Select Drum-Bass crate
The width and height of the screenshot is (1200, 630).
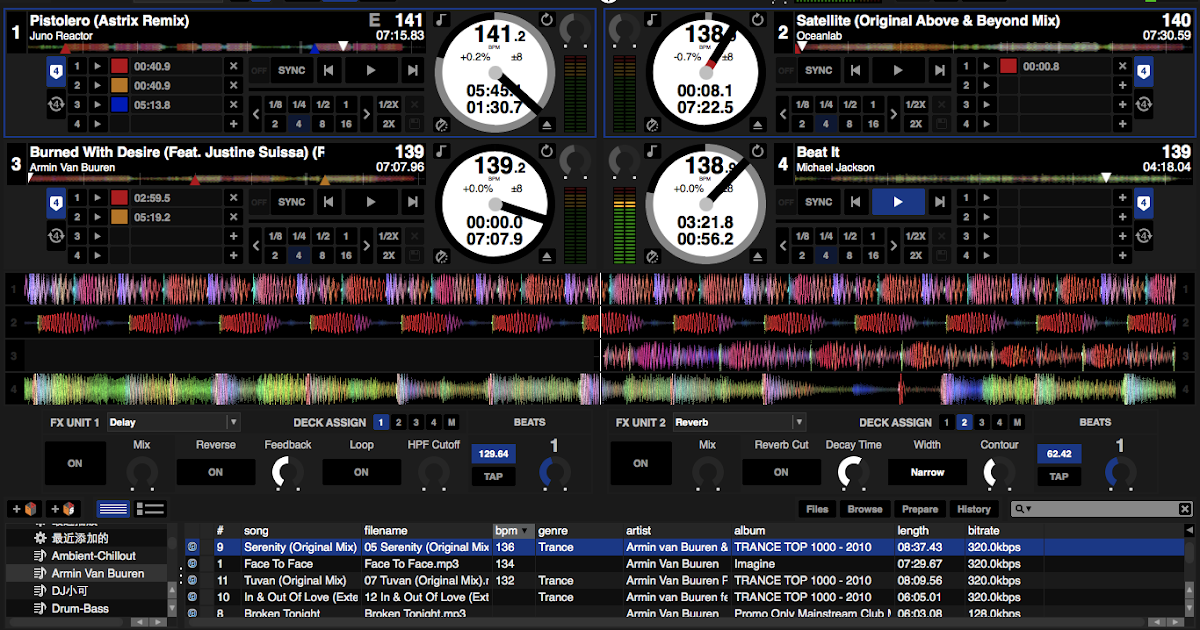coord(88,608)
